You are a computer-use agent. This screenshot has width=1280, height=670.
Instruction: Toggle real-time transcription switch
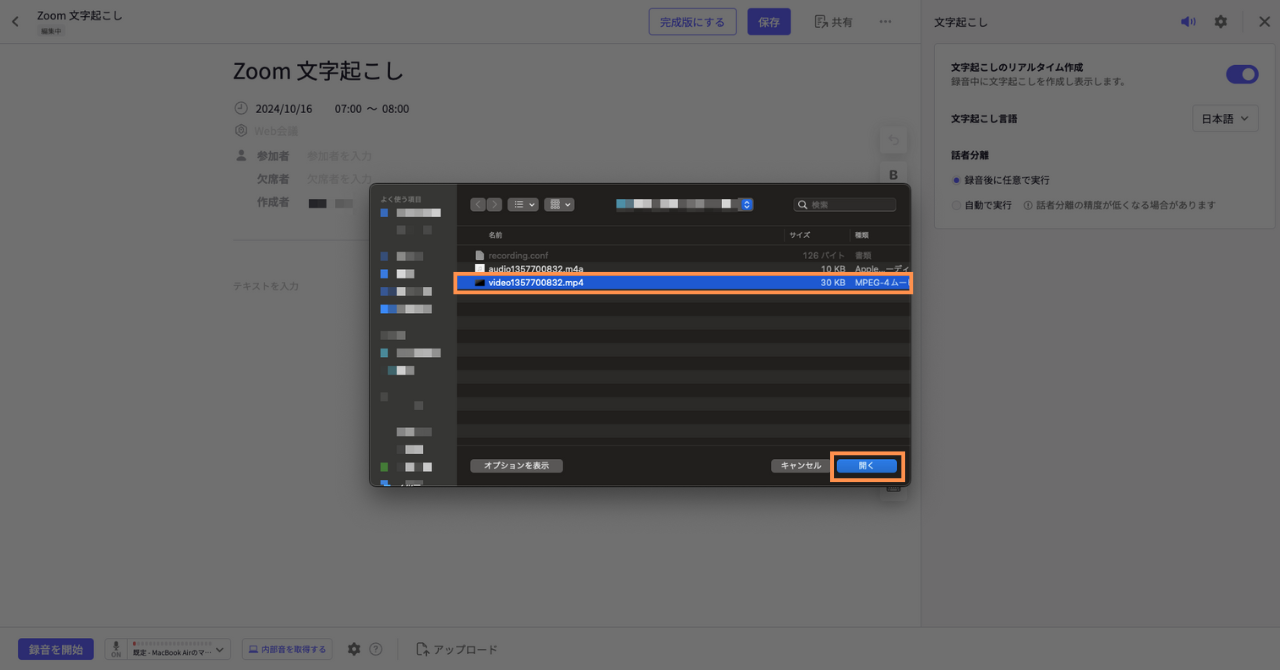tap(1242, 74)
